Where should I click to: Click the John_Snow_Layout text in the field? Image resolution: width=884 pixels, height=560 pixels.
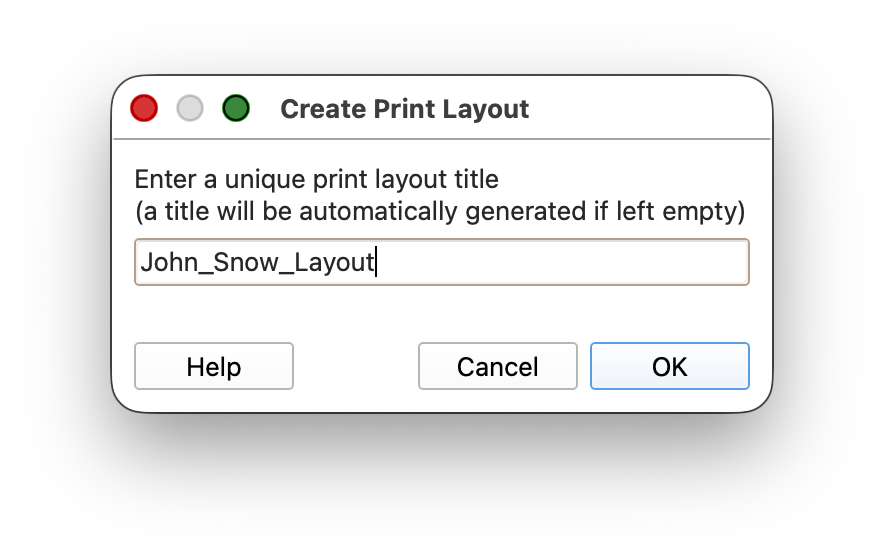pyautogui.click(x=257, y=263)
